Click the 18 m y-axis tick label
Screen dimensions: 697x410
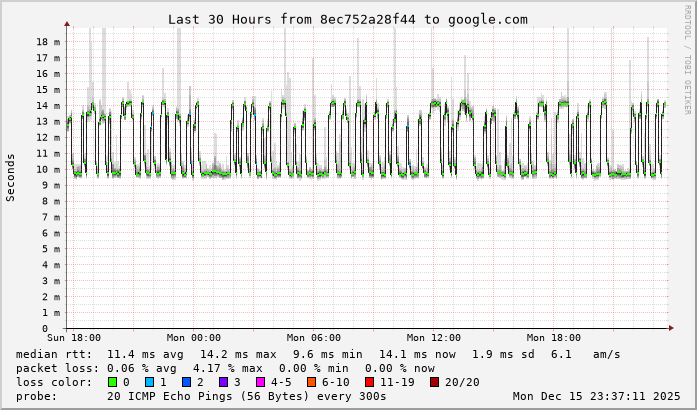click(x=48, y=42)
